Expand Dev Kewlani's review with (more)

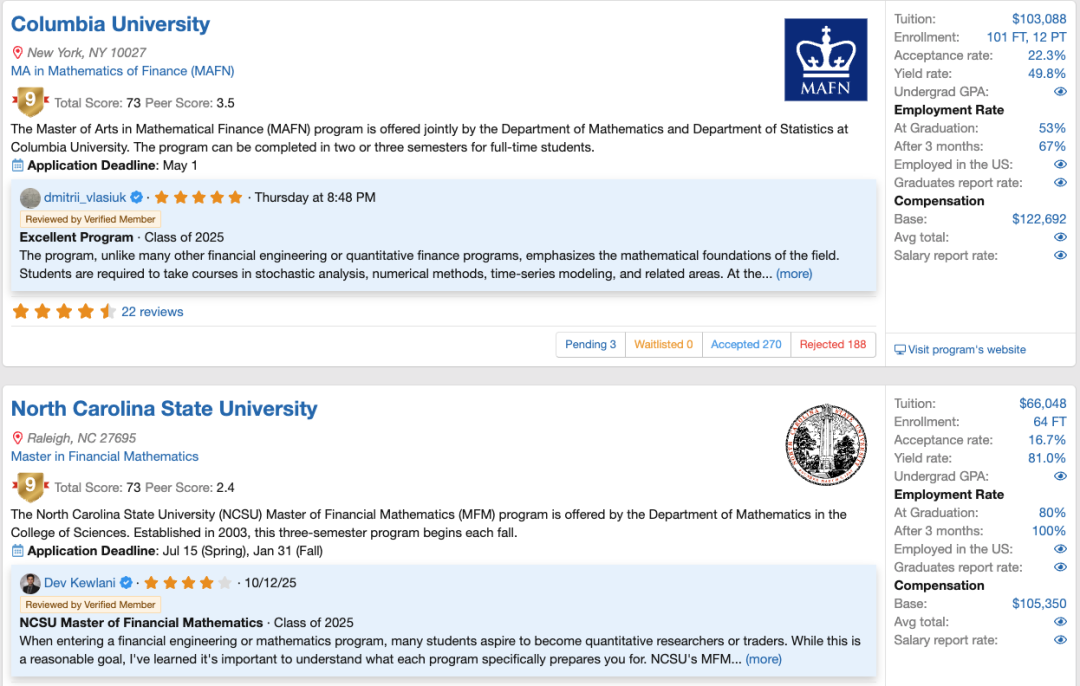763,659
